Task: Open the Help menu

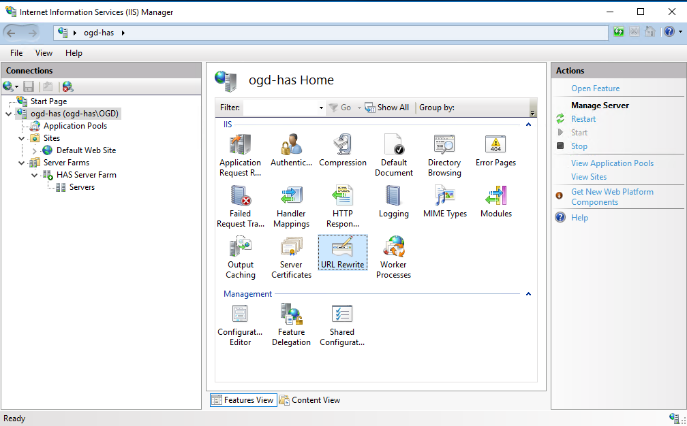Action: point(74,53)
